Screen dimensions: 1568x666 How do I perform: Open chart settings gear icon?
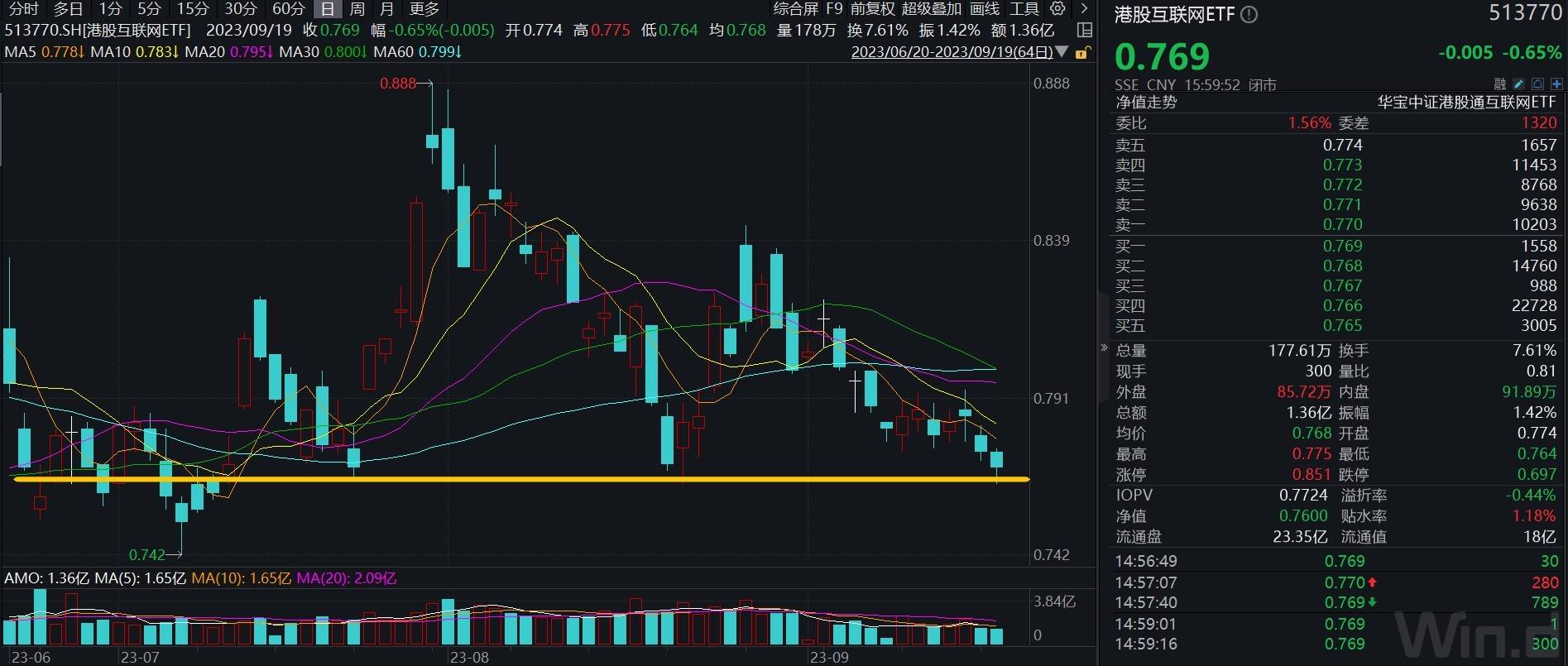(1057, 8)
